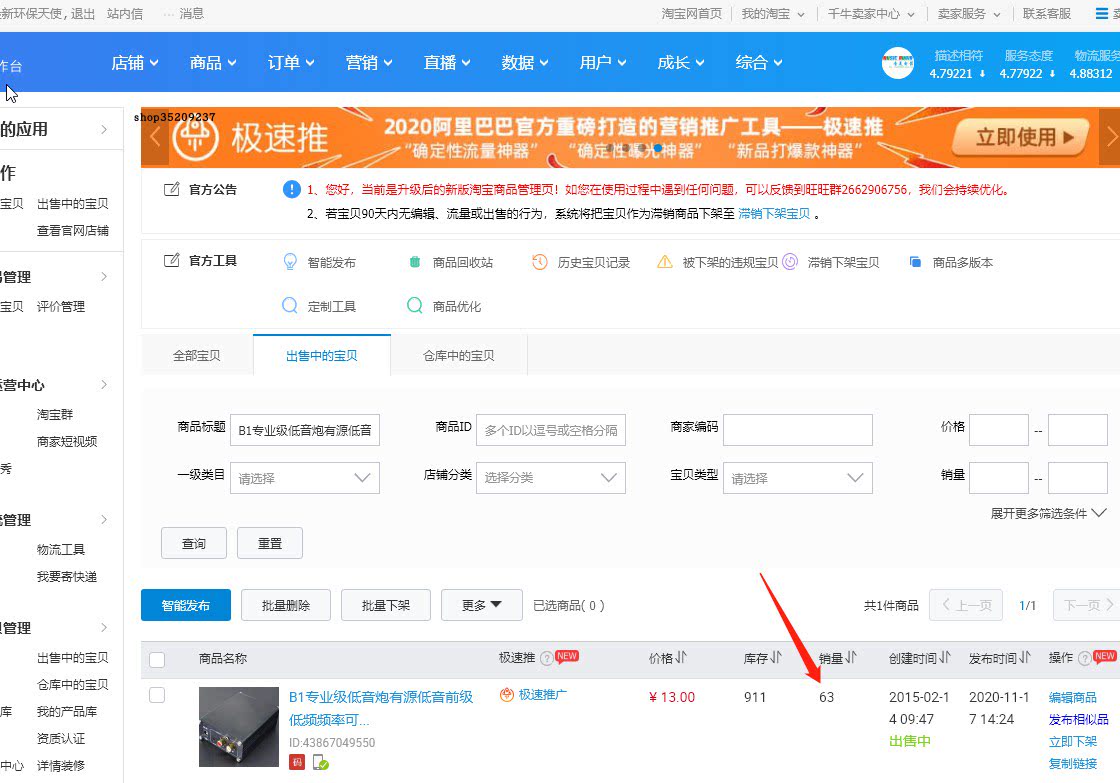Sort by 价格 column arrows
The height and width of the screenshot is (783, 1120).
(681, 657)
